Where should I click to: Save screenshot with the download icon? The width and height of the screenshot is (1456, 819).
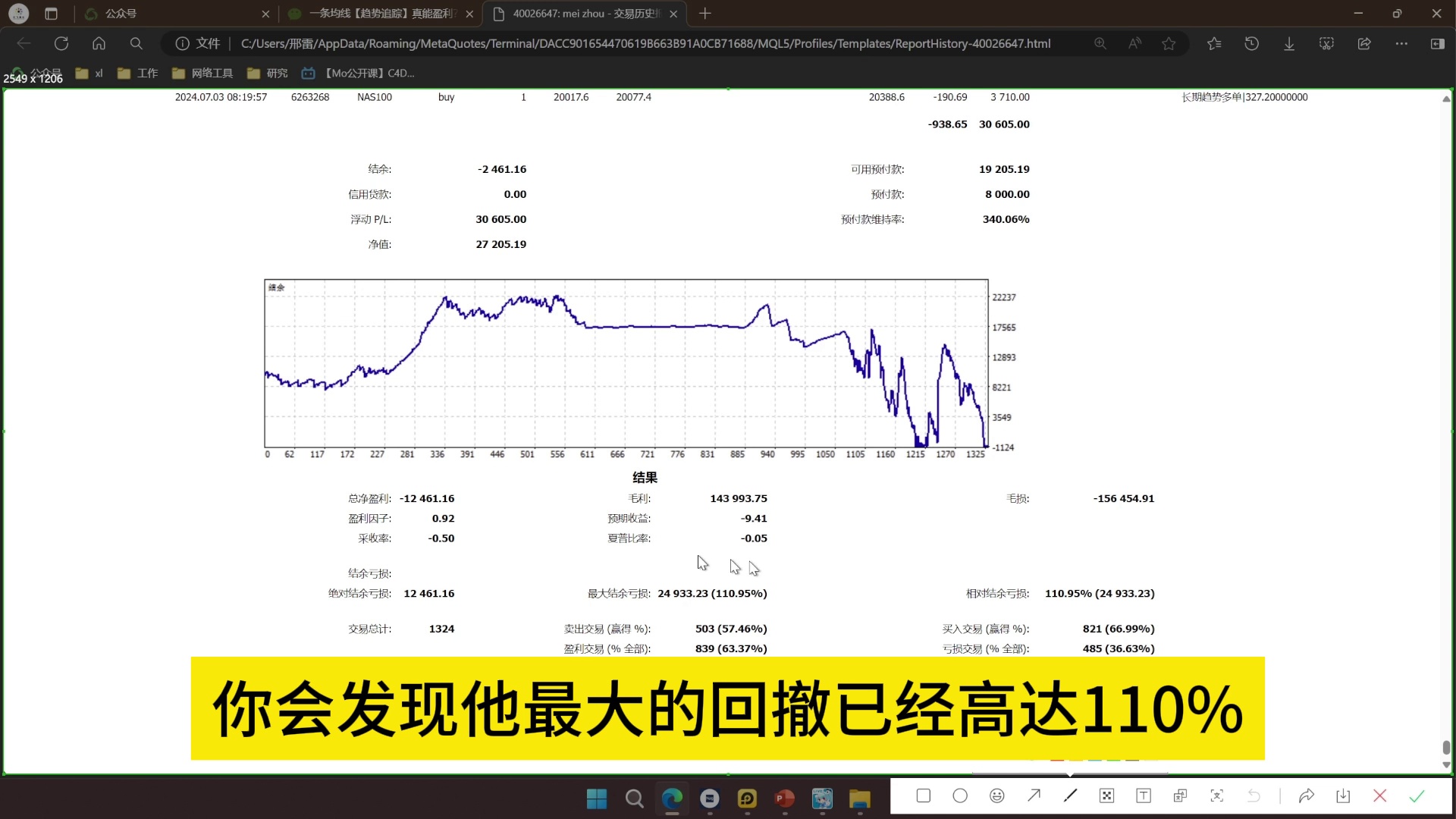coord(1343,795)
